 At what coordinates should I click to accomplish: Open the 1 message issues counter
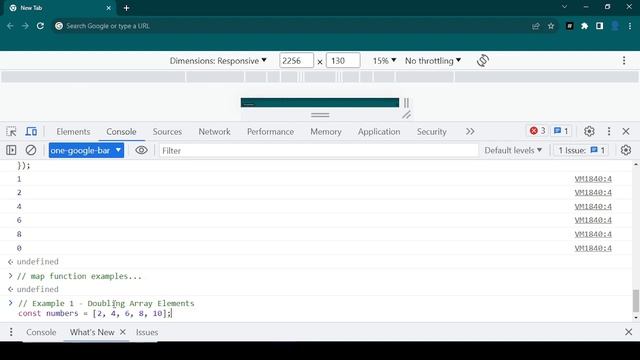pos(561,131)
